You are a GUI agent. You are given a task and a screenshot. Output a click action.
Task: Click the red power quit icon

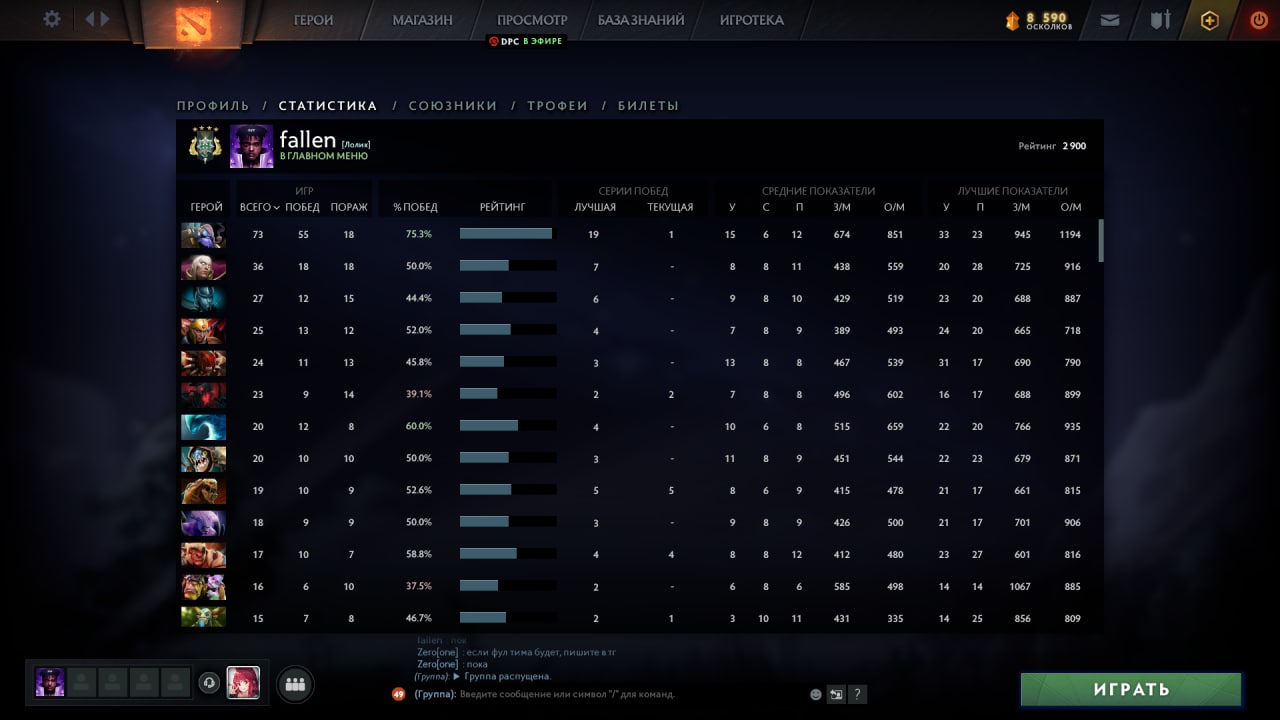click(1259, 19)
